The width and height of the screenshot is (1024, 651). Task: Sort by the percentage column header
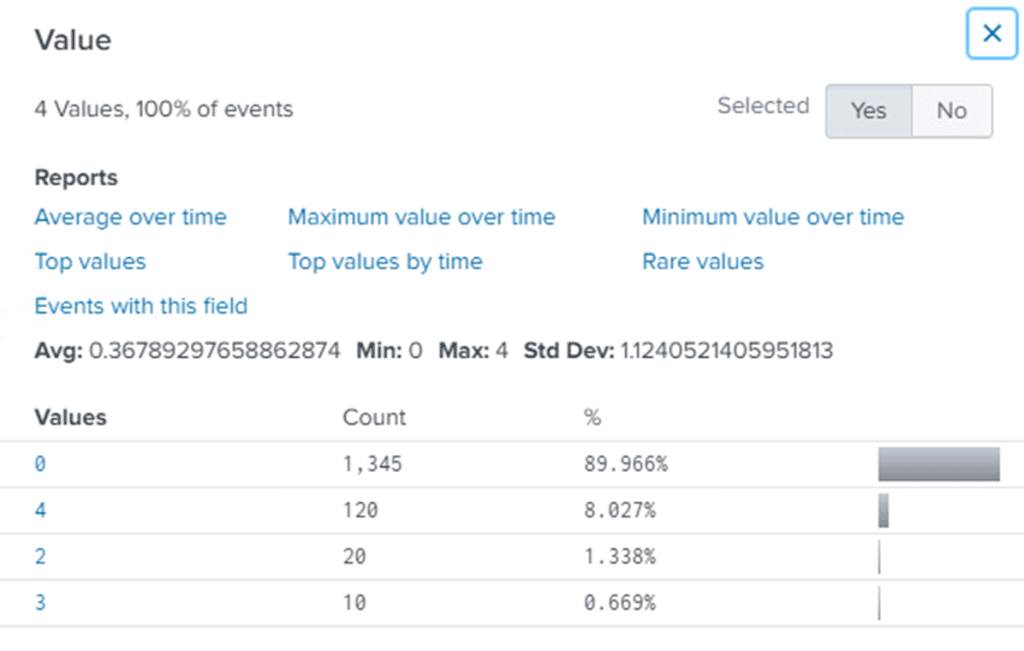[x=594, y=417]
